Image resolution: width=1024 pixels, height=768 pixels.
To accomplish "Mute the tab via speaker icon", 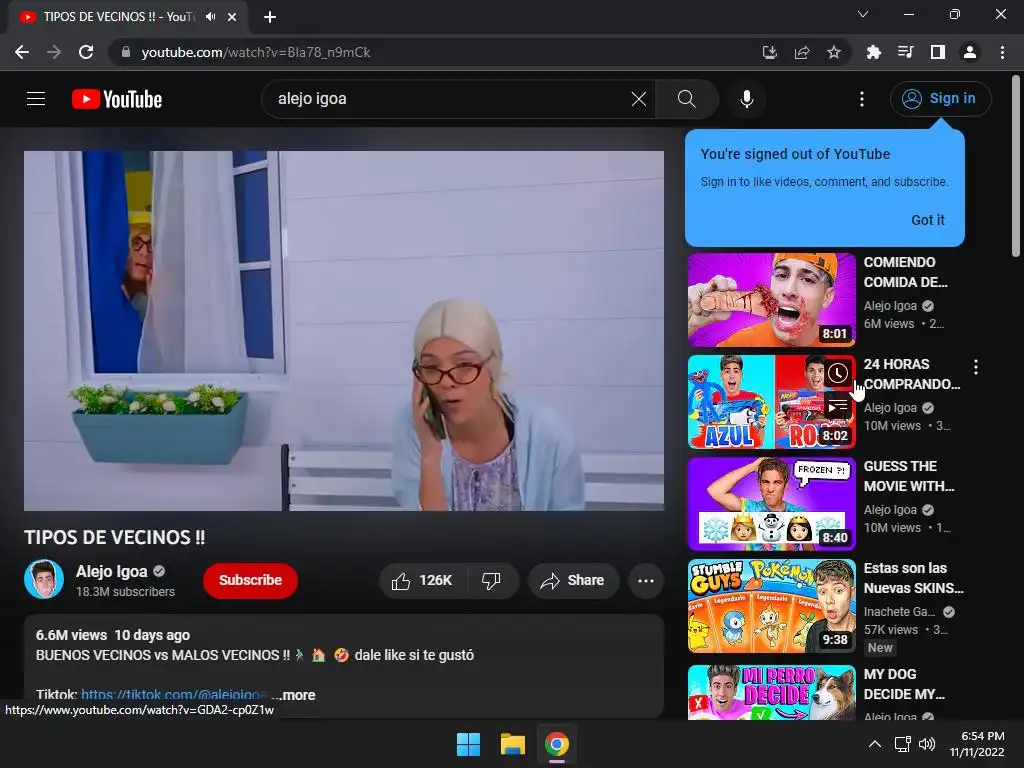I will (210, 17).
